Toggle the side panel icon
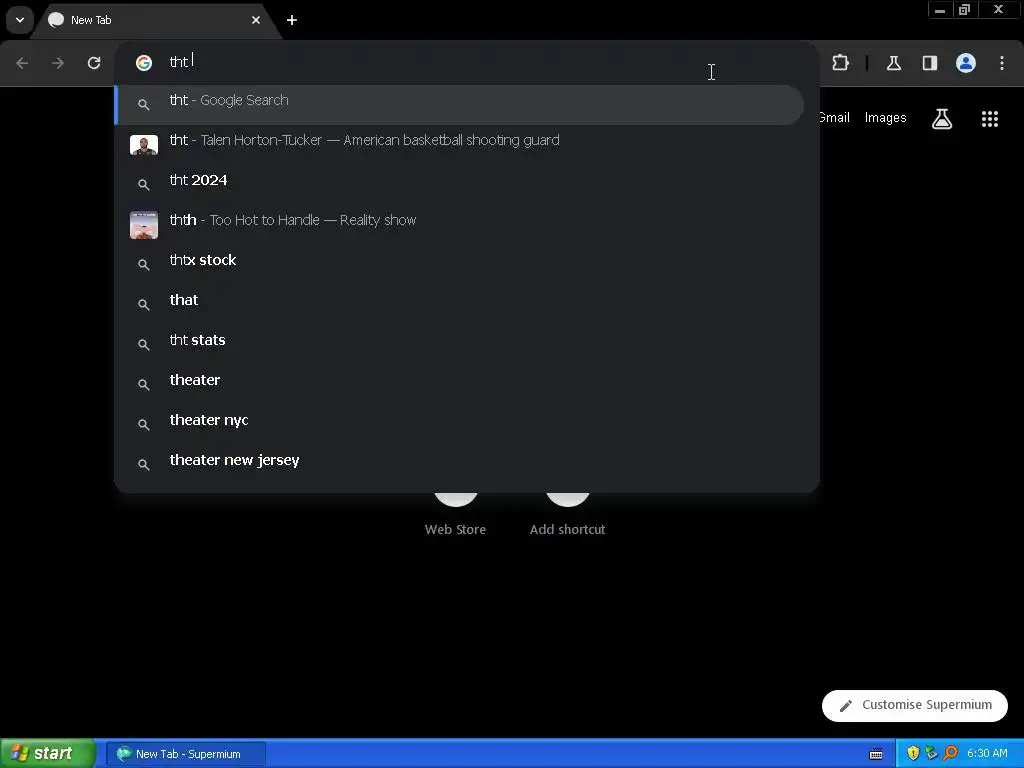The image size is (1024, 768). coord(930,63)
